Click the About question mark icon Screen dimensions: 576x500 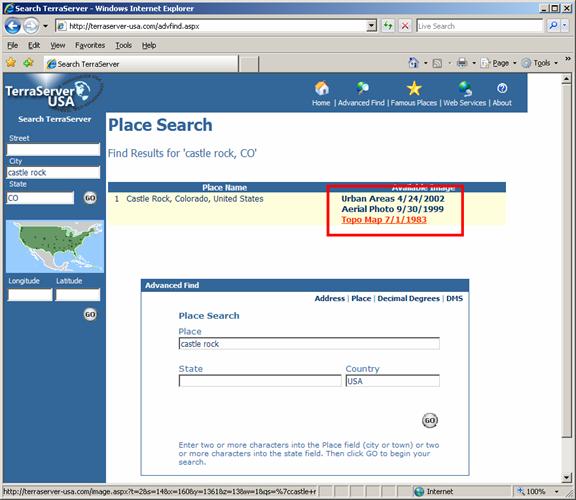pyautogui.click(x=502, y=88)
